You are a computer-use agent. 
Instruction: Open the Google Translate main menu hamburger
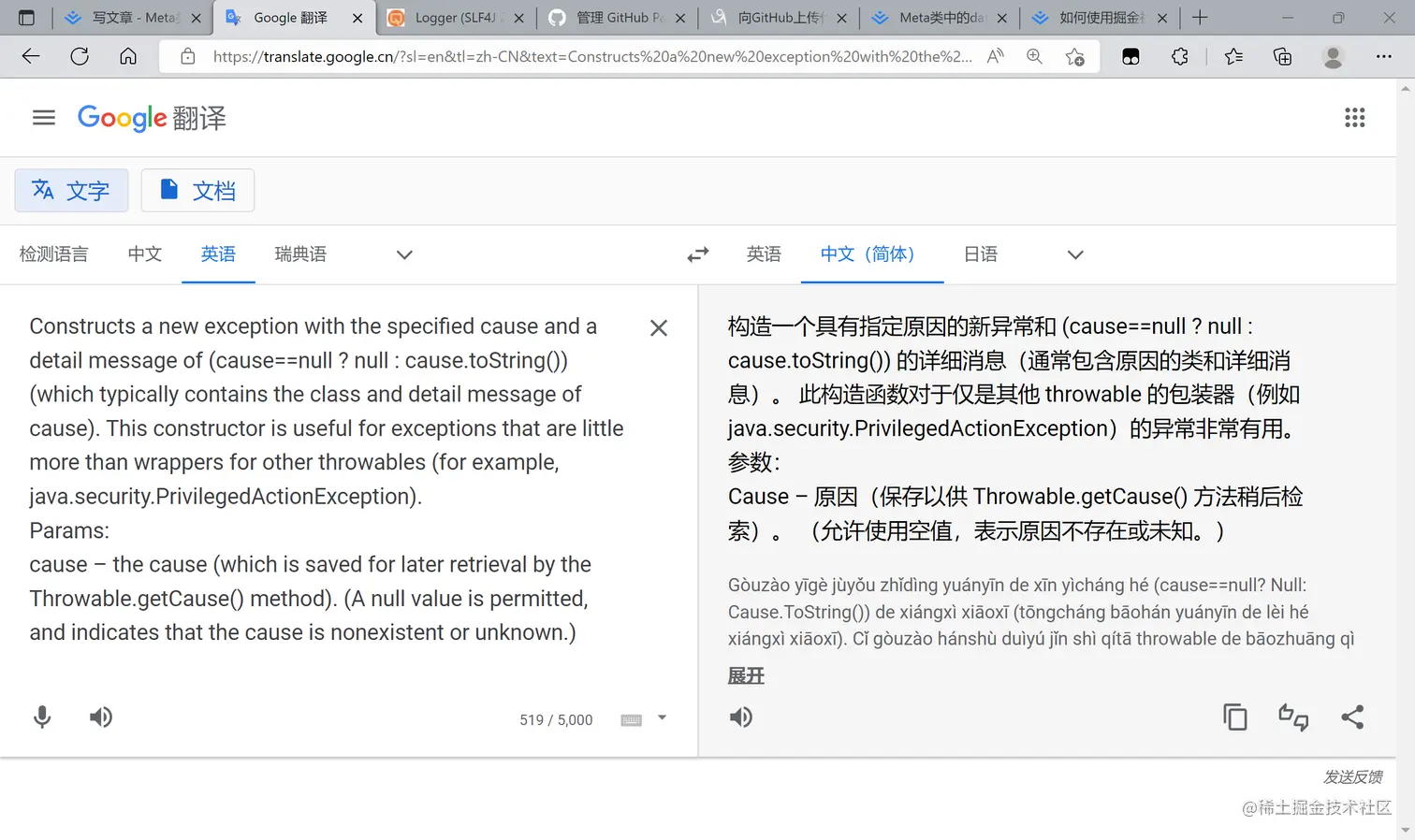(x=44, y=118)
